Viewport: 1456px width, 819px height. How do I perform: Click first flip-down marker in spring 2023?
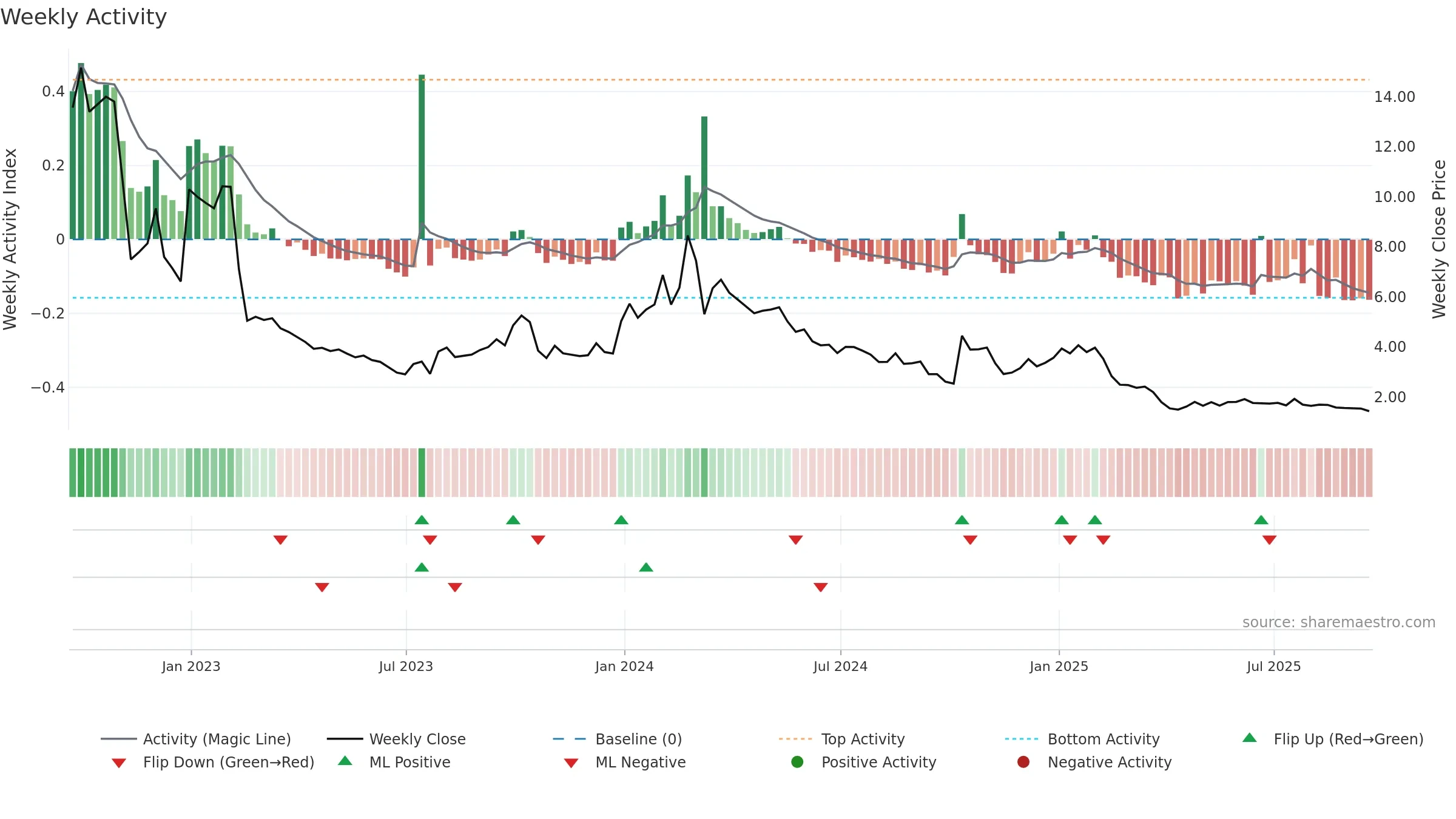click(280, 539)
